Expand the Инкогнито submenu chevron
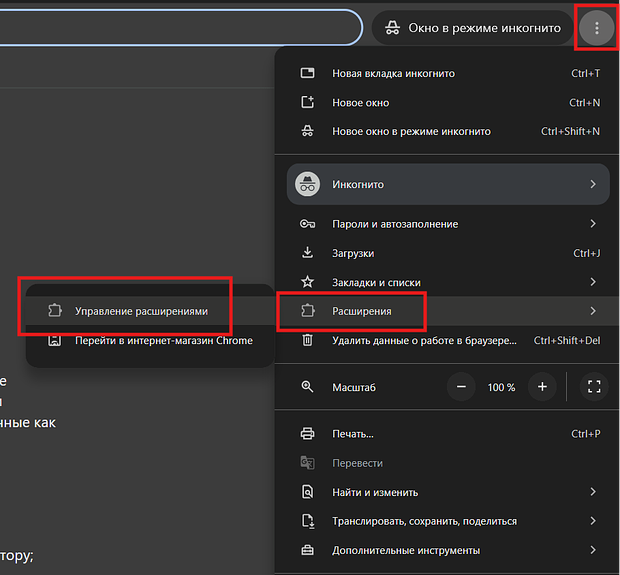 [x=593, y=184]
